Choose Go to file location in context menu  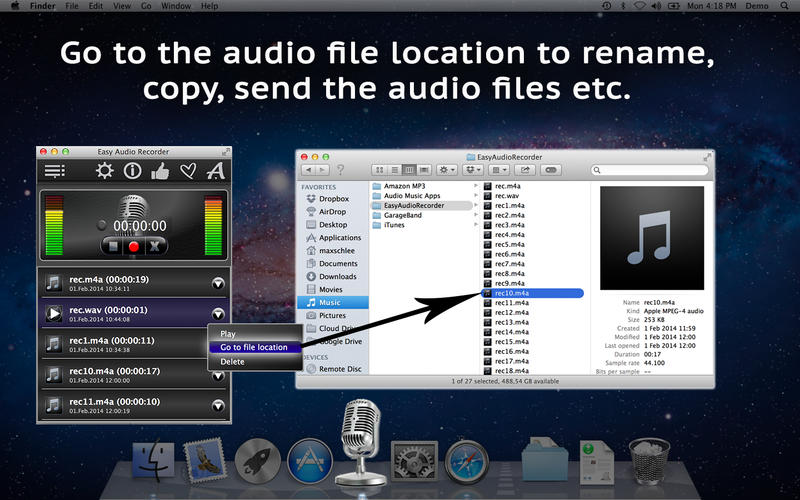coord(254,347)
